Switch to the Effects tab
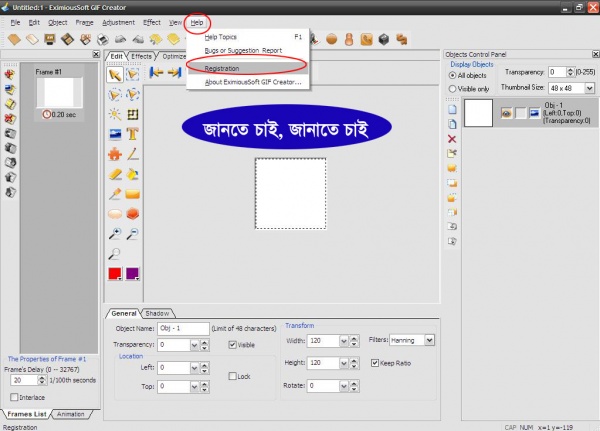 point(142,56)
